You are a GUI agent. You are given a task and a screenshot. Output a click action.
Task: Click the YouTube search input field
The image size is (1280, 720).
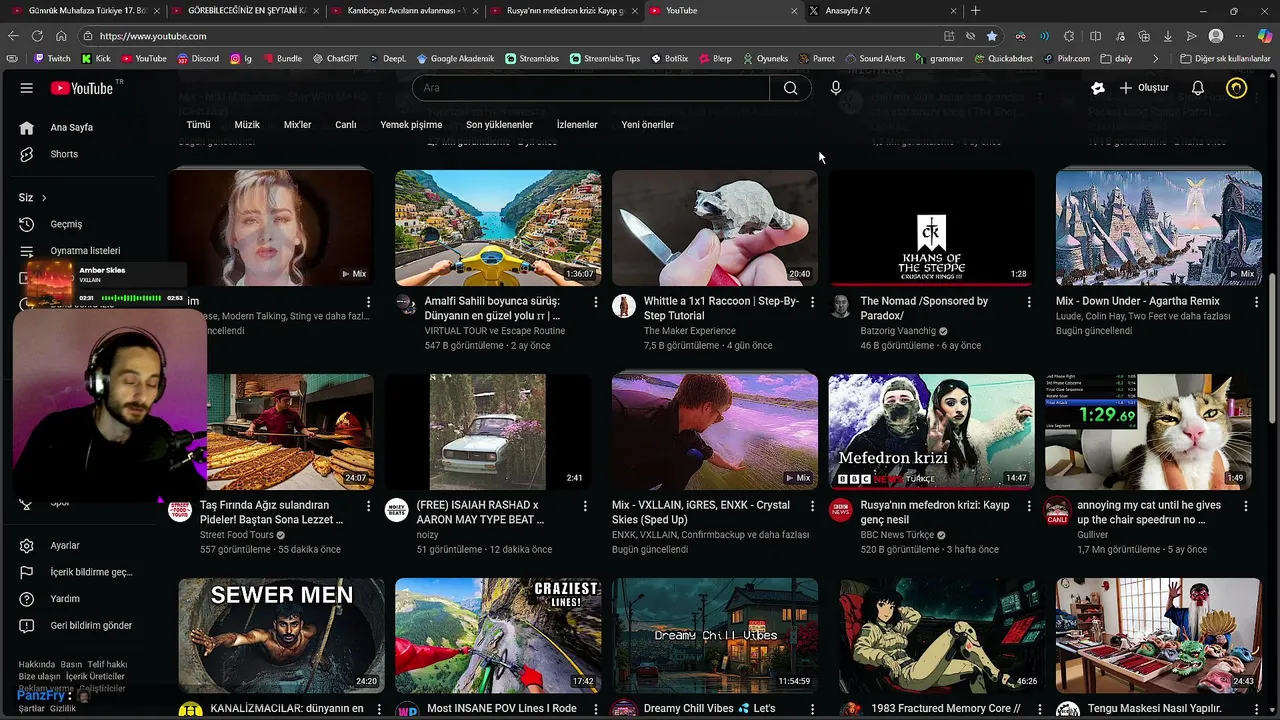590,88
